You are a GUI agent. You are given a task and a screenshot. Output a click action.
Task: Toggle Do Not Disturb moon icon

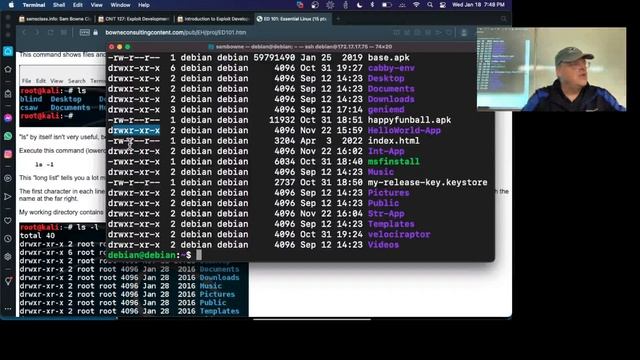coord(359,5)
